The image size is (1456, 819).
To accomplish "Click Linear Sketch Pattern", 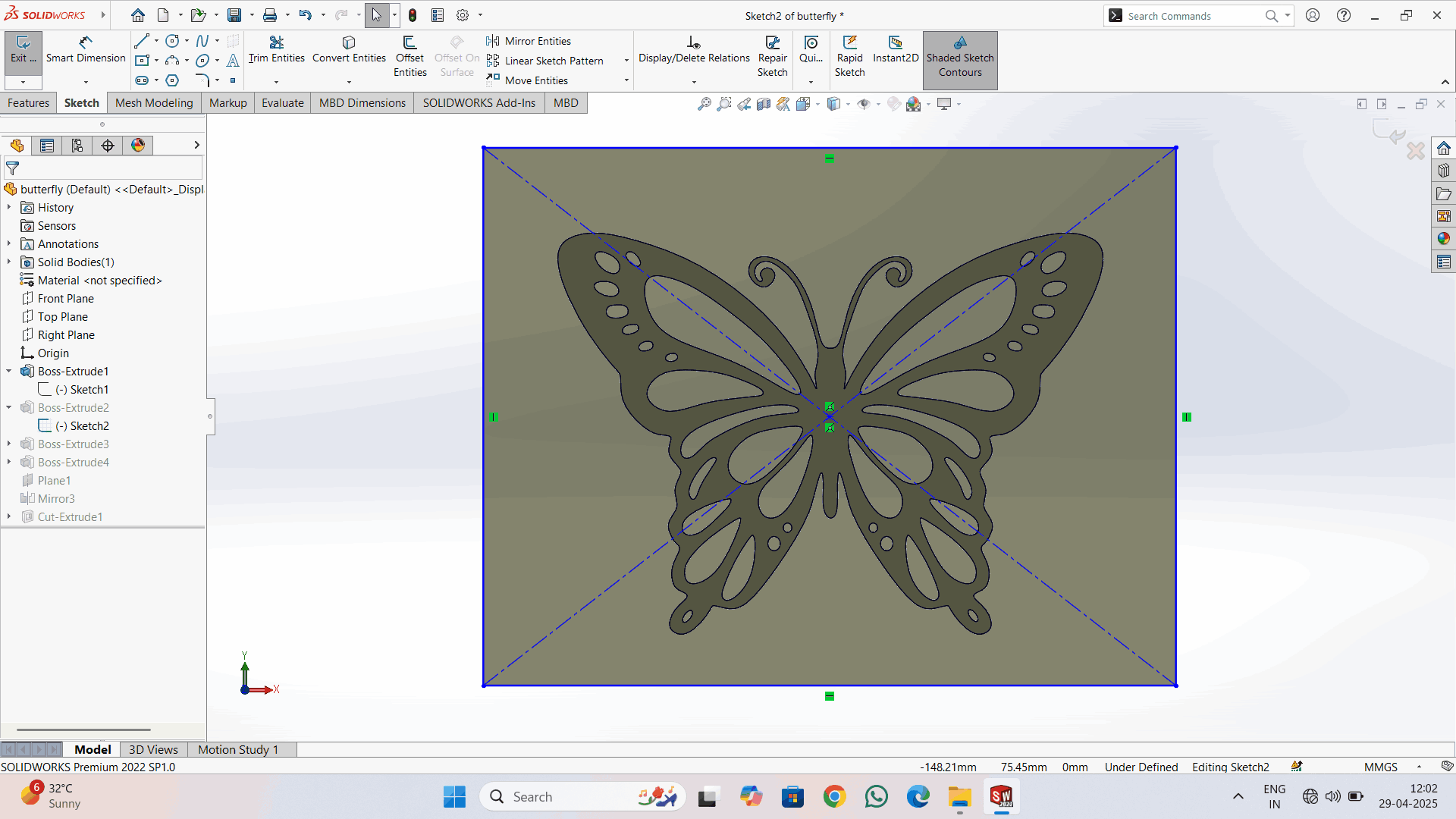I will pos(546,61).
